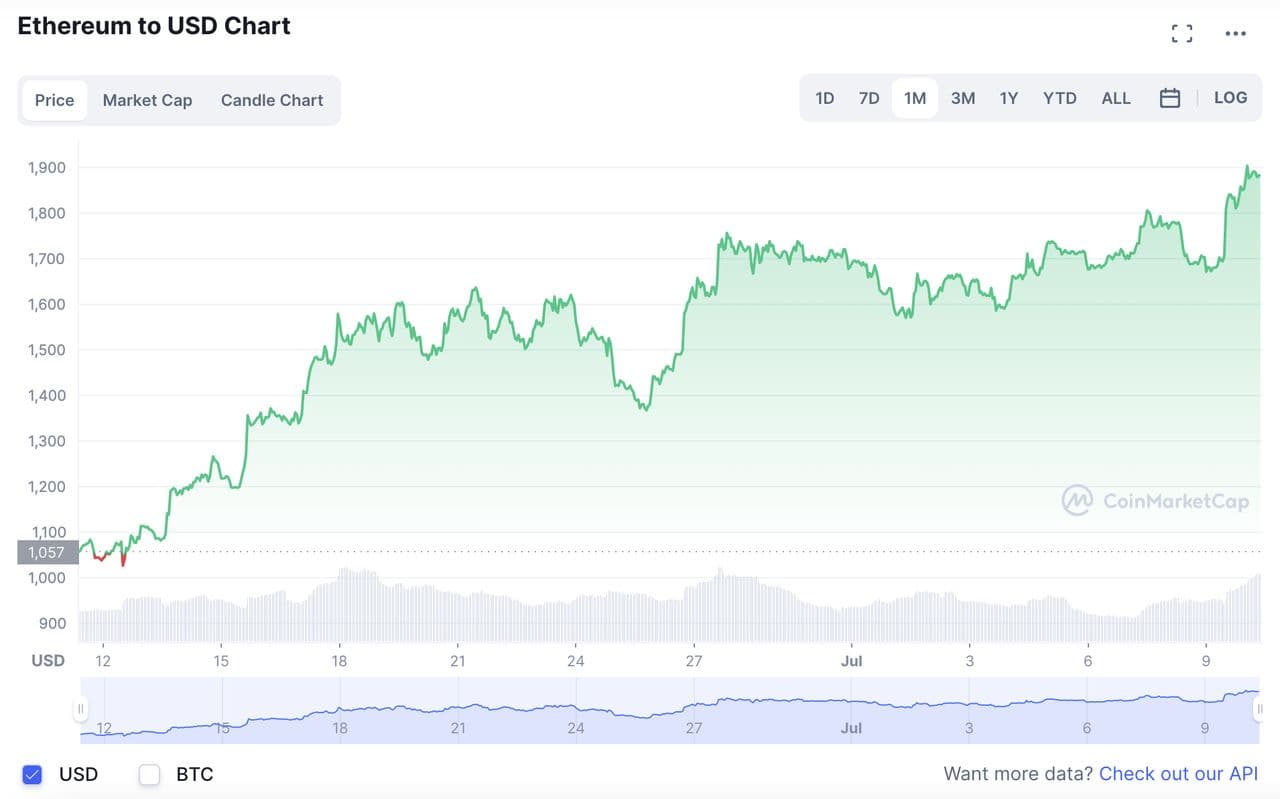Screen dimensions: 1280x799
Task: Open the three-dot more options menu
Action: 1236,34
